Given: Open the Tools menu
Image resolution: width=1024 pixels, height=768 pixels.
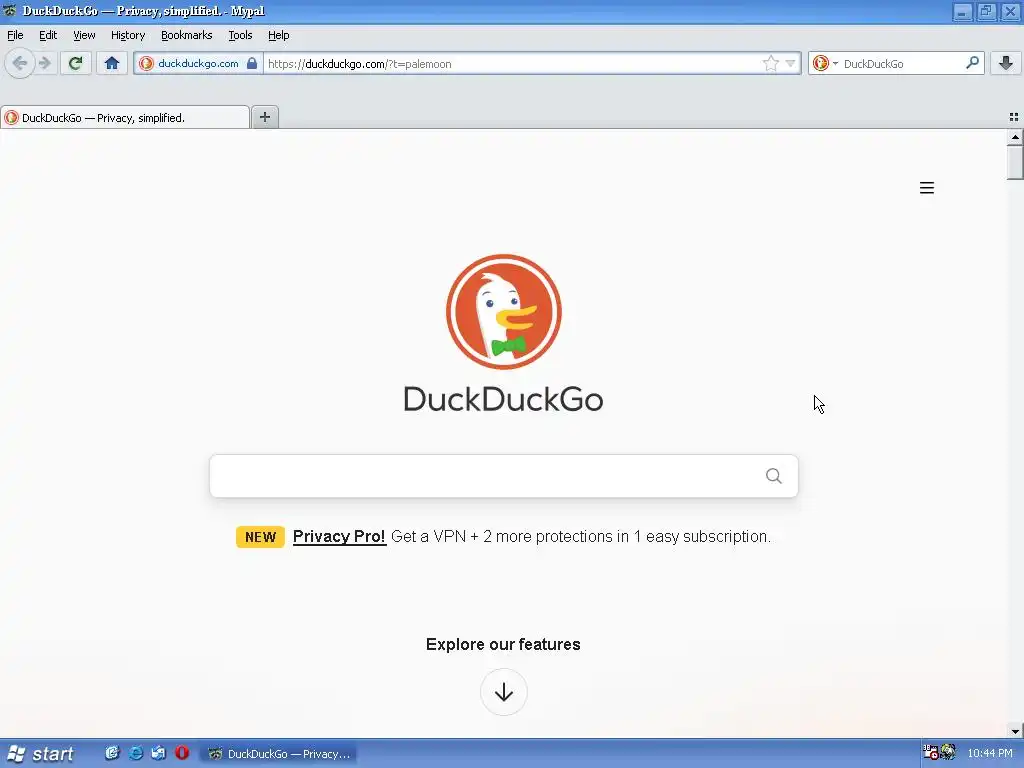Looking at the screenshot, I should click(240, 35).
